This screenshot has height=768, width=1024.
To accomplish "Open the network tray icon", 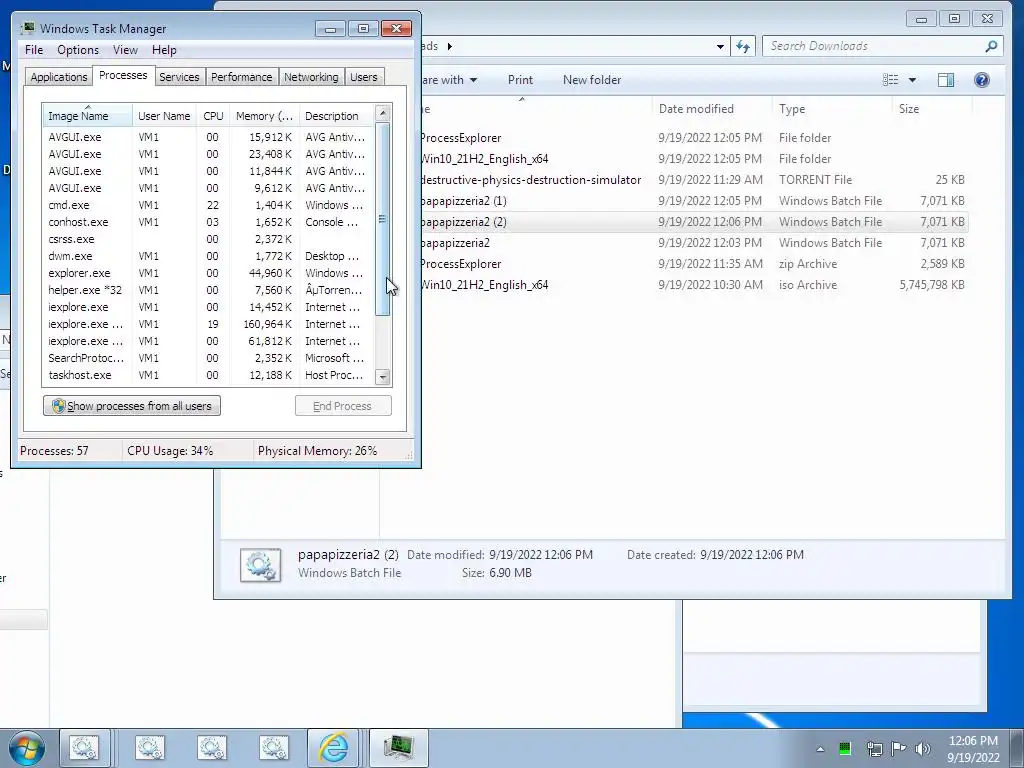I will click(874, 748).
